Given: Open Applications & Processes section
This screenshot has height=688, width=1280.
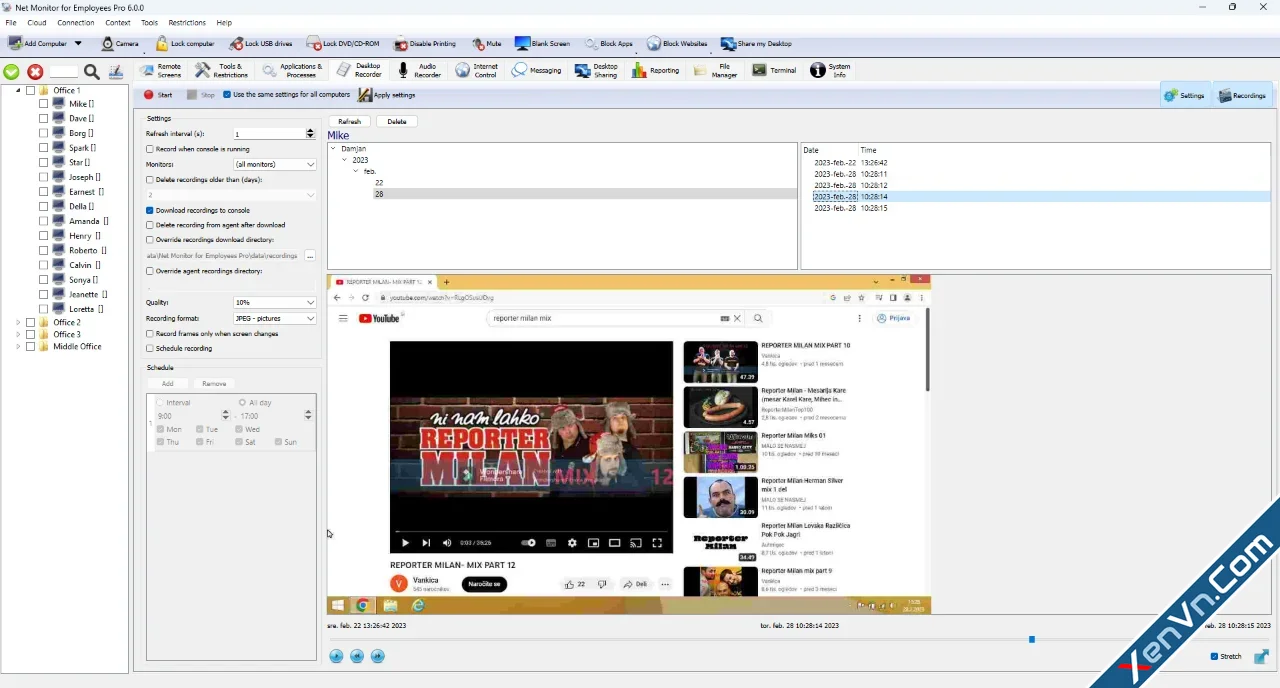Looking at the screenshot, I should click(292, 71).
